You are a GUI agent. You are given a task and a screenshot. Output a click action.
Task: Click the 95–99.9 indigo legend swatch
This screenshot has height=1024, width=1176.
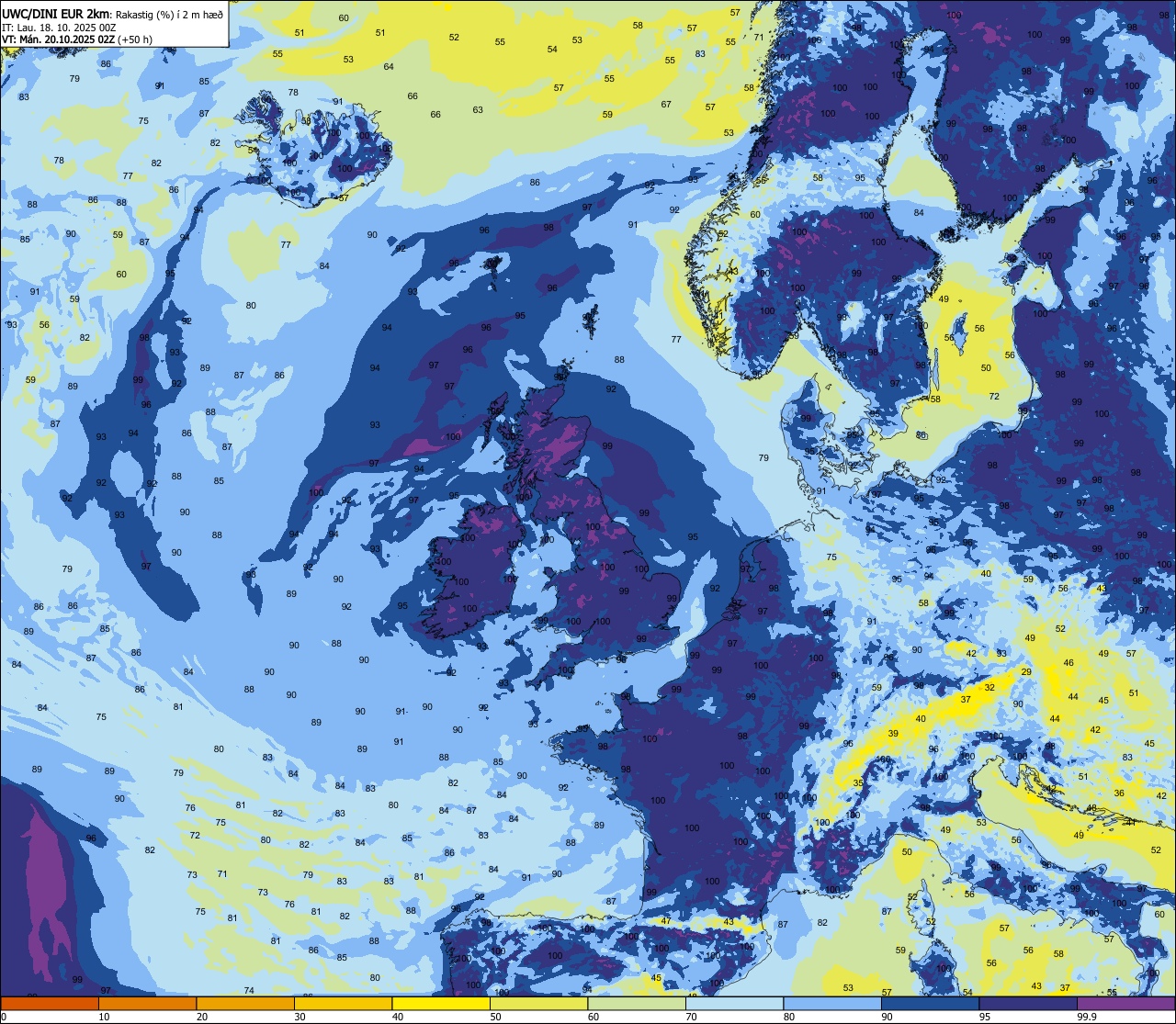pyautogui.click(x=1028, y=1004)
